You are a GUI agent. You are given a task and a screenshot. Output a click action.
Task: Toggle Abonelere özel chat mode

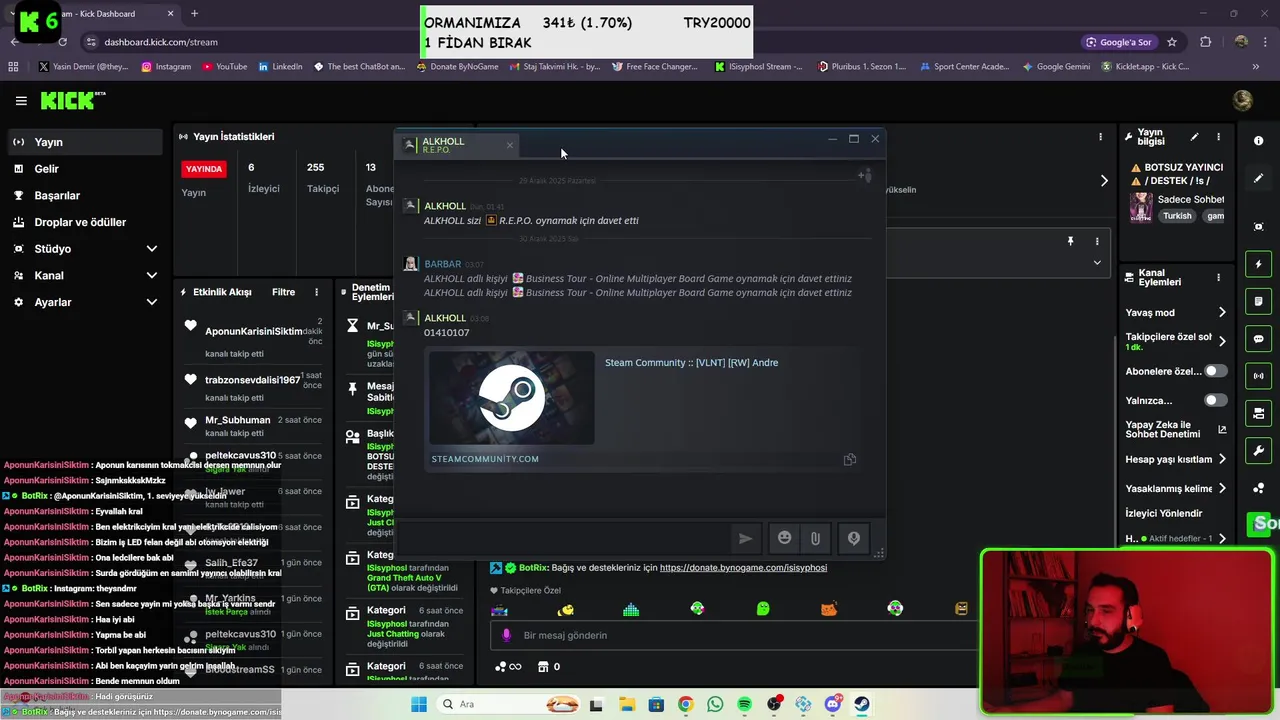click(x=1215, y=371)
